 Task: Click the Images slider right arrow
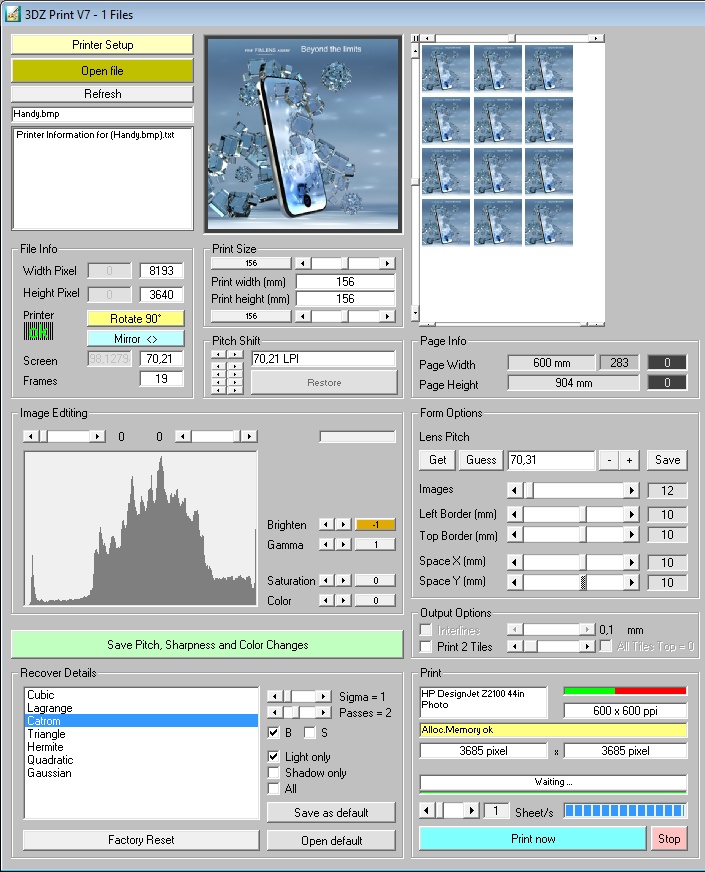pyautogui.click(x=631, y=490)
